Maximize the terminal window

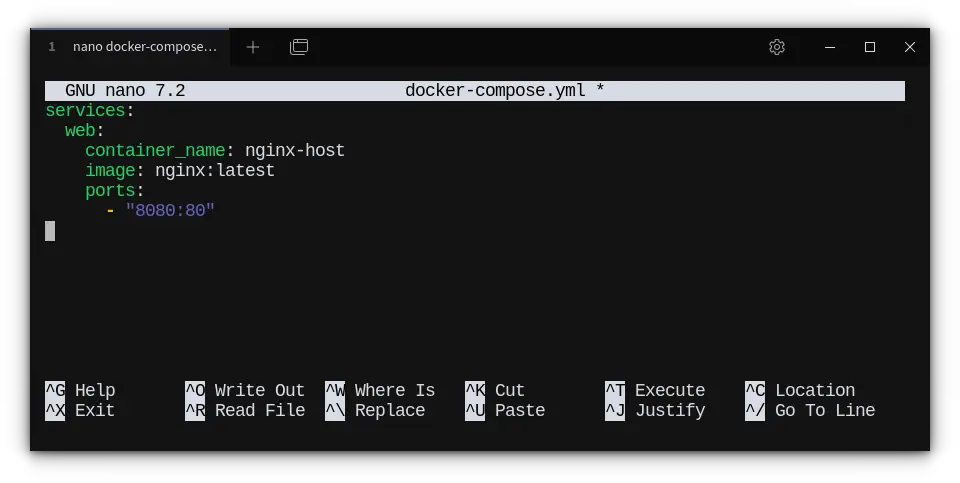pyautogui.click(x=870, y=47)
